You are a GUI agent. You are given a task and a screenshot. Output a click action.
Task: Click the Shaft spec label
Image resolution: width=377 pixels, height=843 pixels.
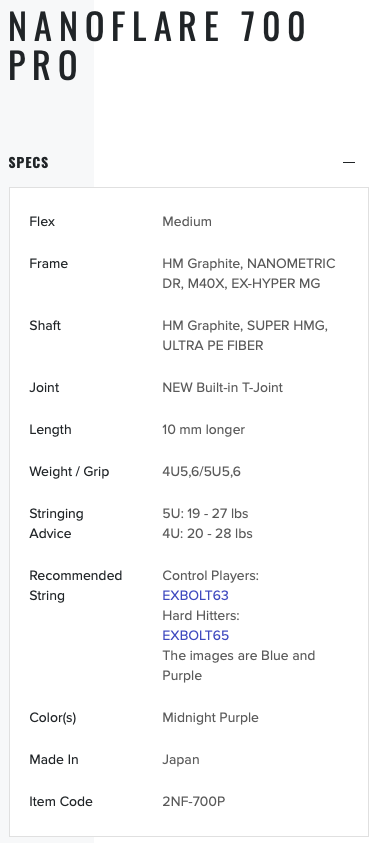tap(45, 325)
